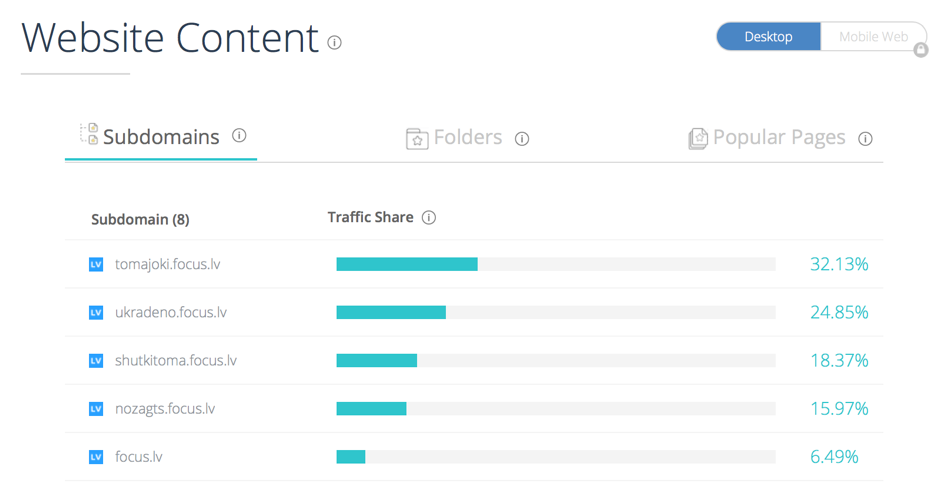Viewport: 940px width, 489px height.
Task: Open ukradeno.focus.lv subdomain link
Action: [170, 313]
